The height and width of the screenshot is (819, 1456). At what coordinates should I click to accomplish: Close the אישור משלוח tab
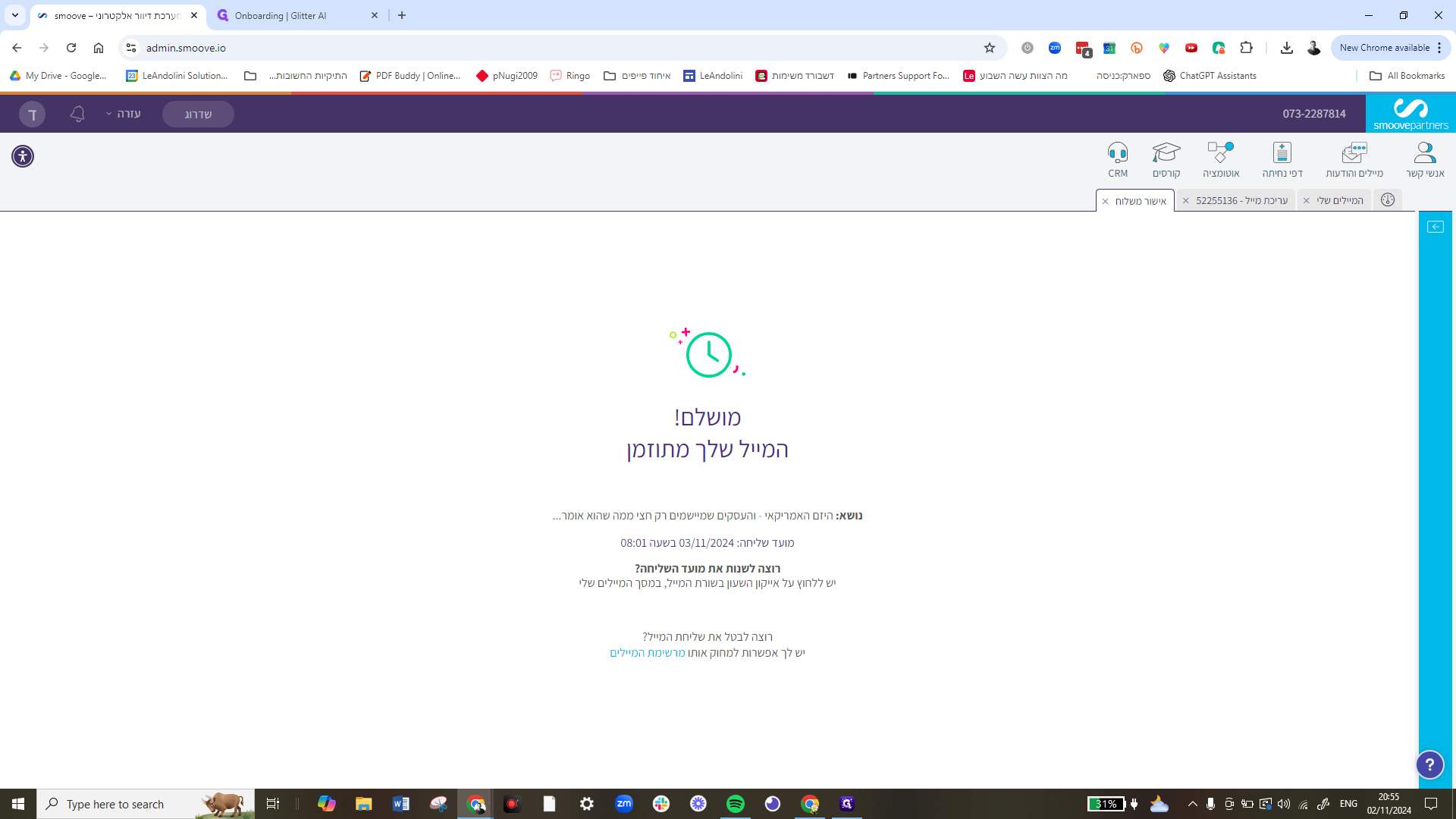tap(1106, 202)
